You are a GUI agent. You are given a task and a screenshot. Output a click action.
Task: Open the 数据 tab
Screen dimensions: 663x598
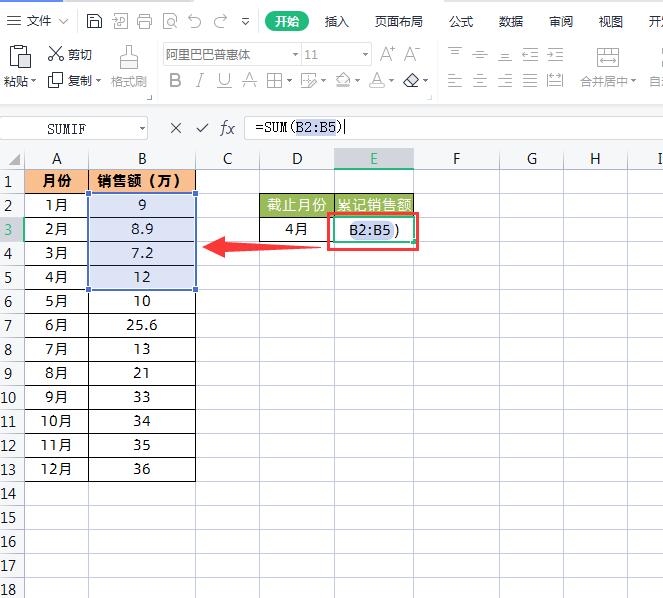[x=511, y=21]
